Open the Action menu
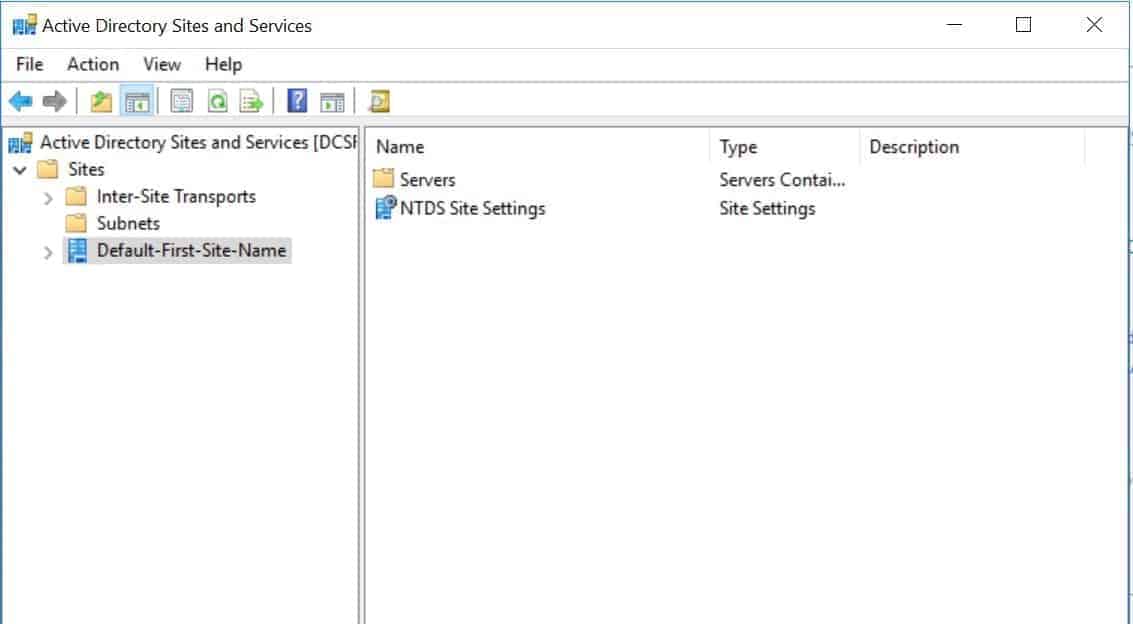Screen dimensions: 1133x624 92,64
